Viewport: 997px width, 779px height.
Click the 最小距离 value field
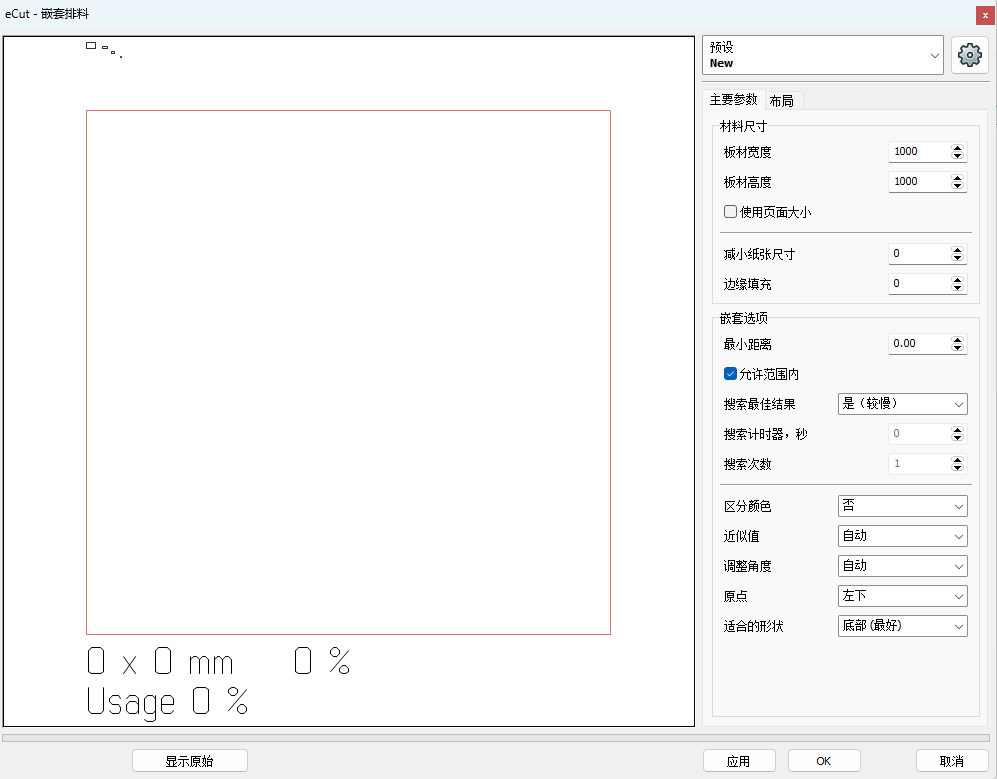[x=915, y=343]
